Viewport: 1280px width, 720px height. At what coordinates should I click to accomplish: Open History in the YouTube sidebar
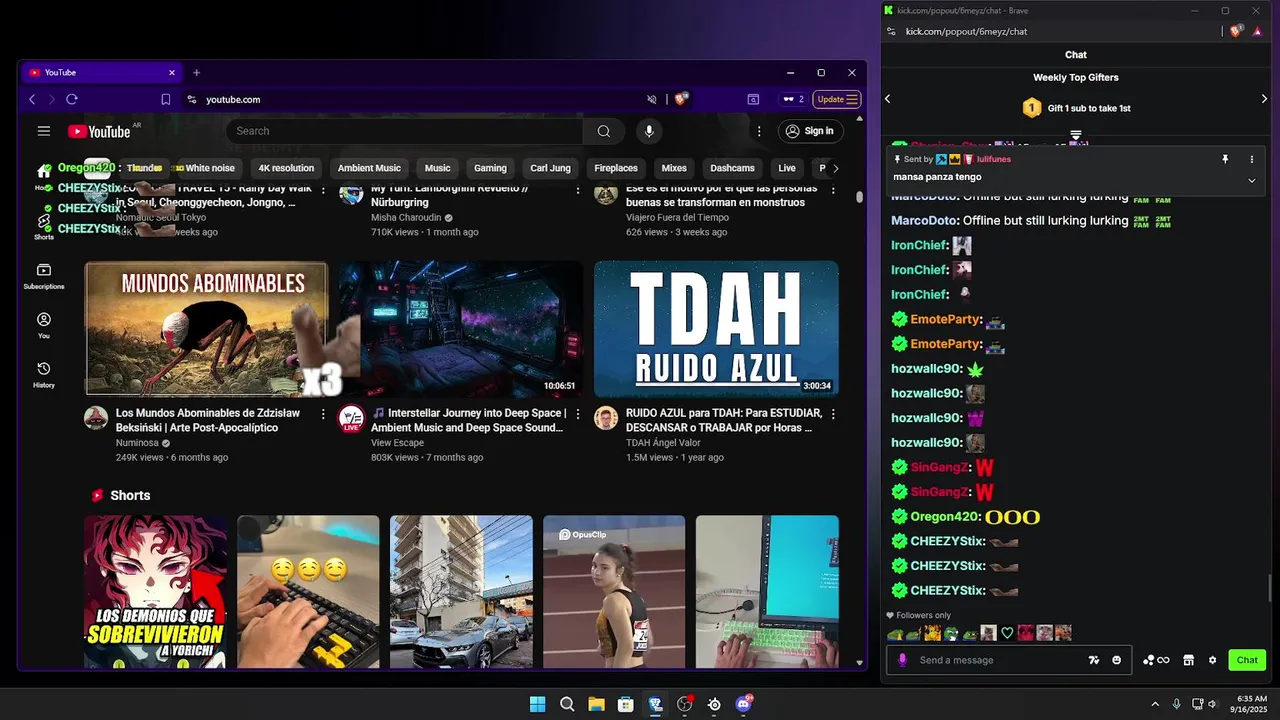44,375
